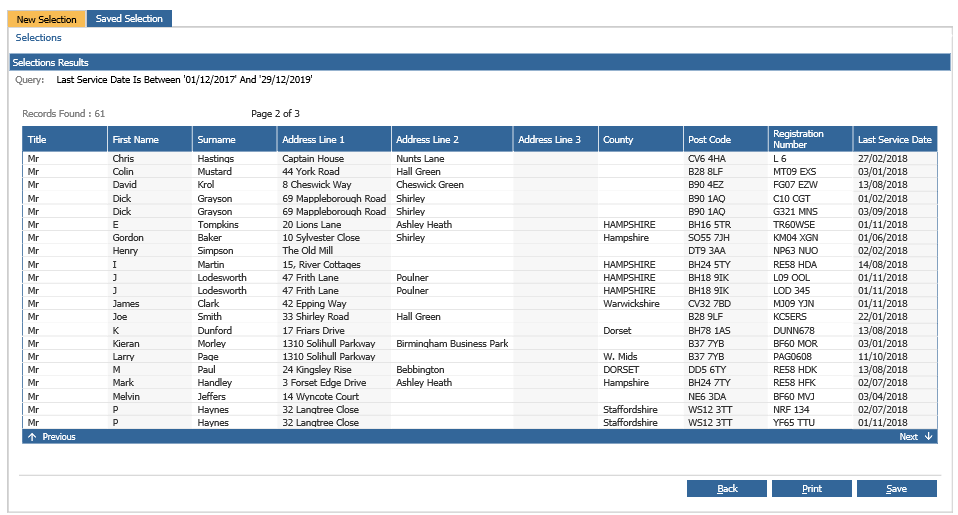Click 'Nunts Lane' cell
Image resolution: width=958 pixels, height=515 pixels.
[420, 158]
